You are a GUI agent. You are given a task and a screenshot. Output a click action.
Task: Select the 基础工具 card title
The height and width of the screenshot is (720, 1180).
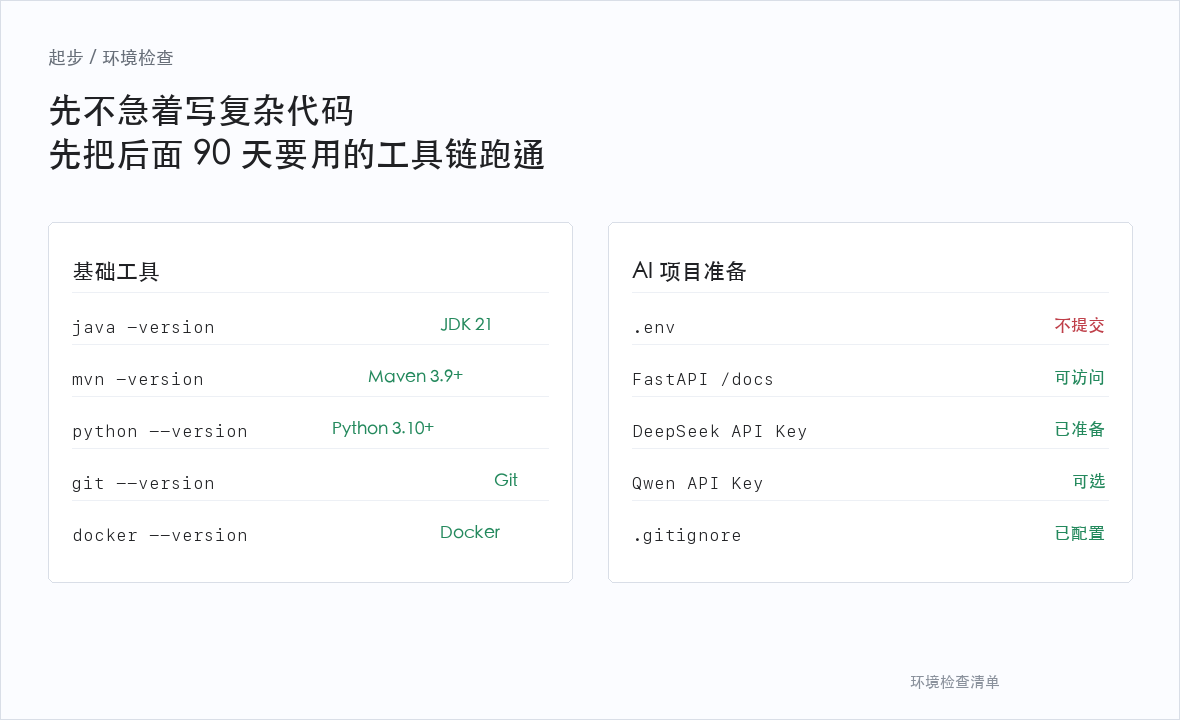(x=116, y=272)
